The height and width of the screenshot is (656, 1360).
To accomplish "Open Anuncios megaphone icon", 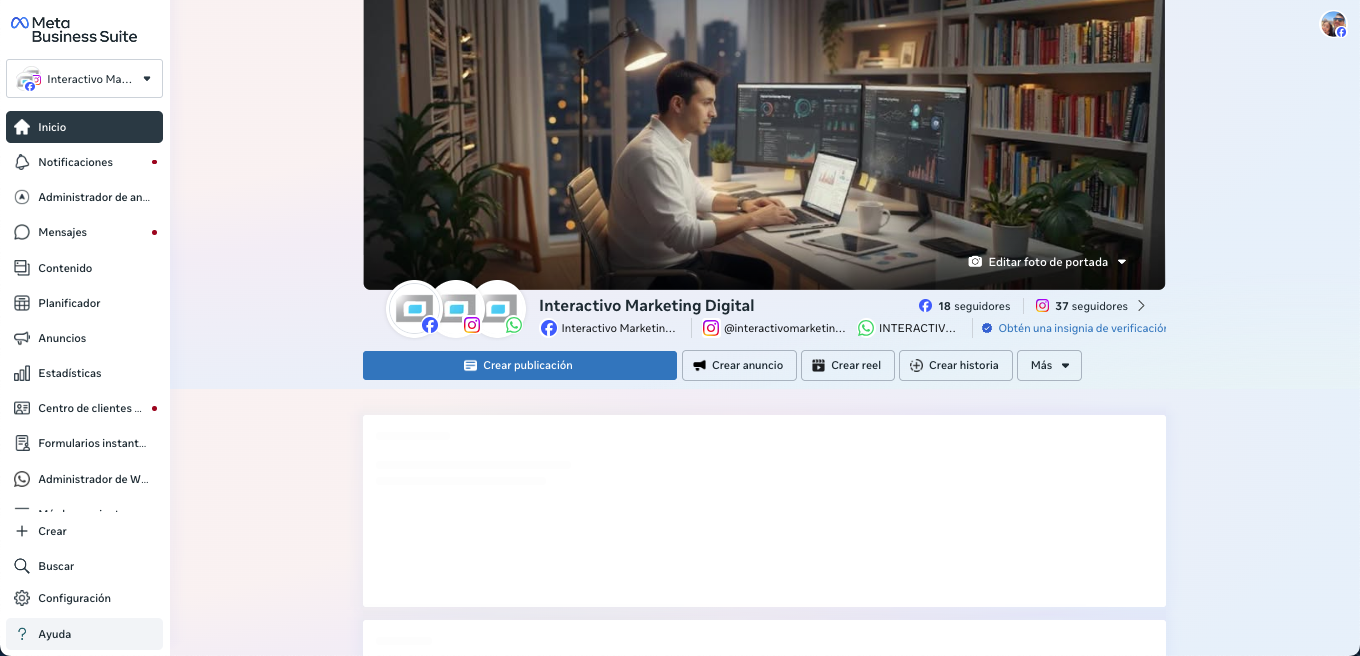I will [22, 338].
